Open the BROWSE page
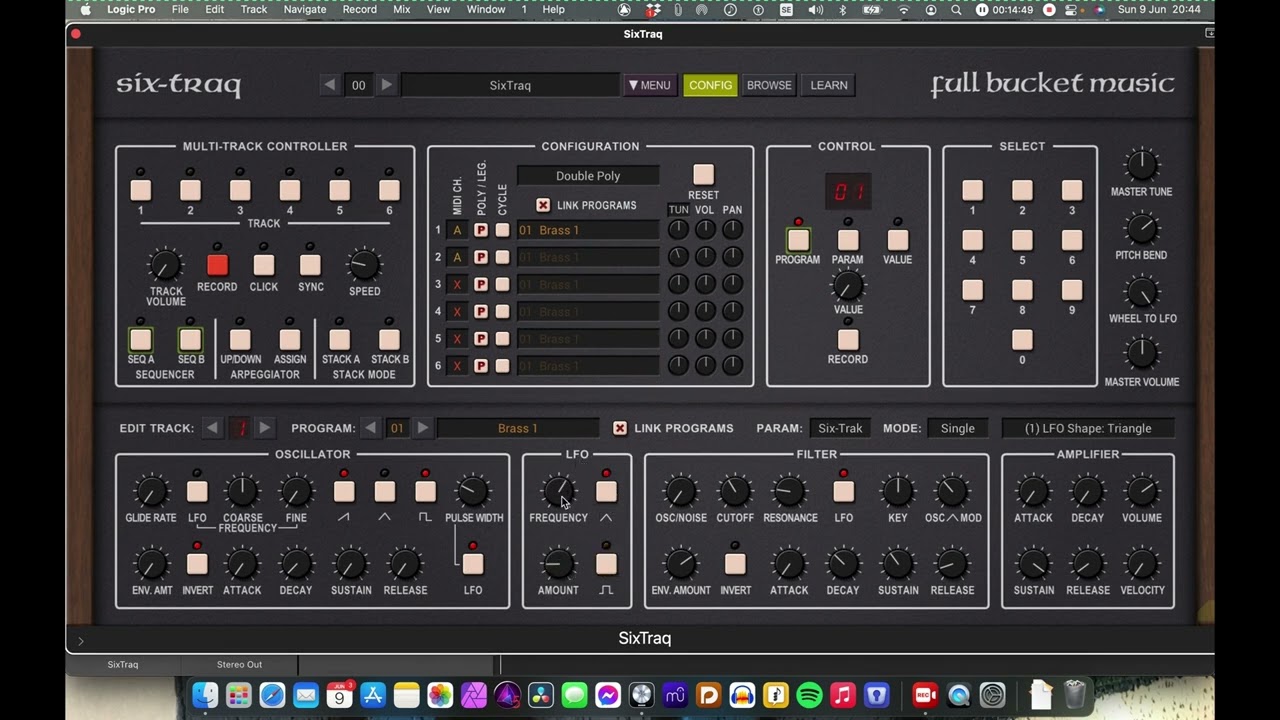1280x720 pixels. (x=769, y=85)
